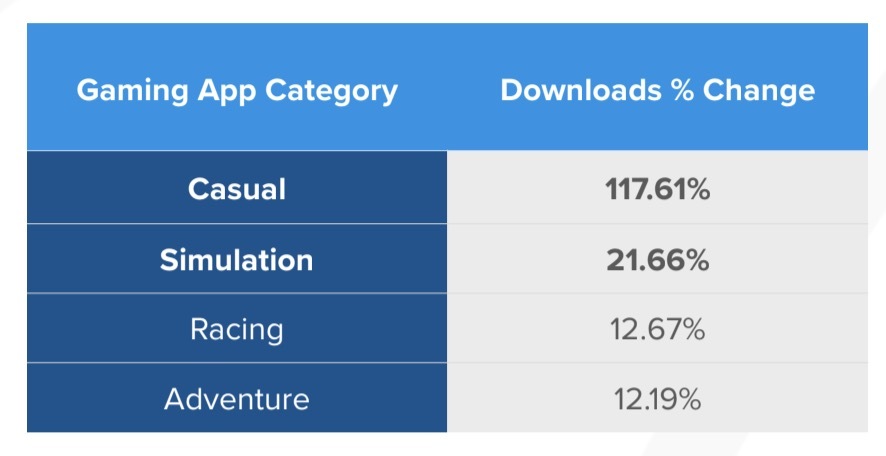This screenshot has width=886, height=456.
Task: Click the percent sign after 21.66
Action: click(697, 260)
